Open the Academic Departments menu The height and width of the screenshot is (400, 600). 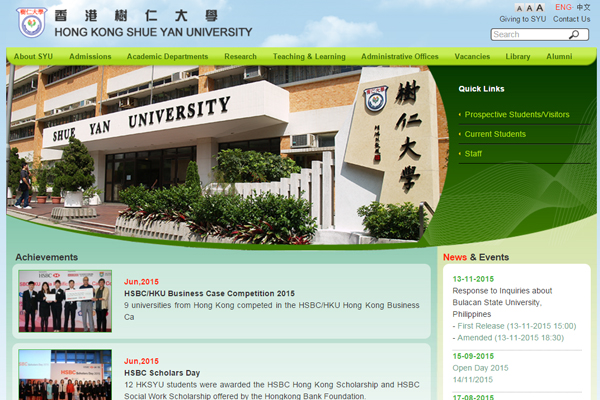(167, 57)
